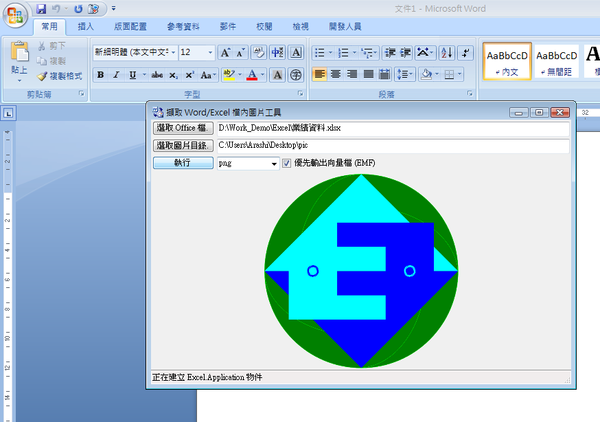600x422 pixels.
Task: Switch to 版面配置 tab
Action: (x=130, y=26)
